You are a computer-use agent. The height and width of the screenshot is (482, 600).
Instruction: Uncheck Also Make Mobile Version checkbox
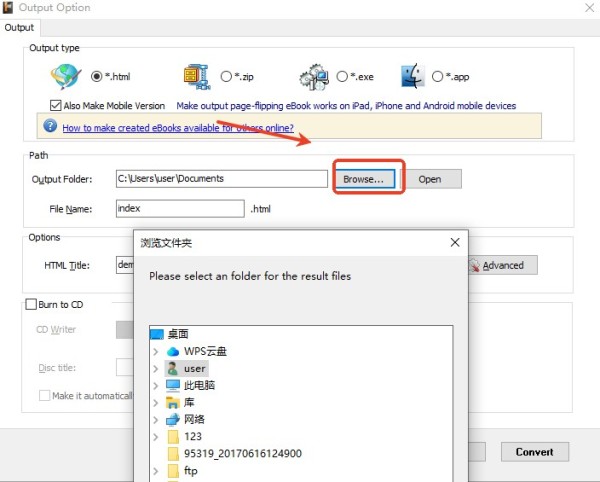click(x=55, y=106)
